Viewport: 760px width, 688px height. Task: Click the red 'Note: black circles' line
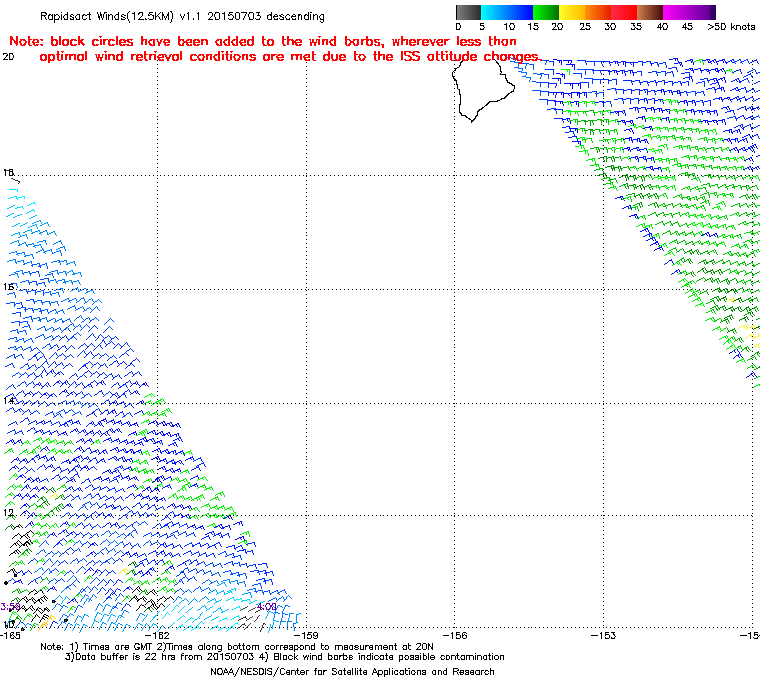[x=263, y=41]
